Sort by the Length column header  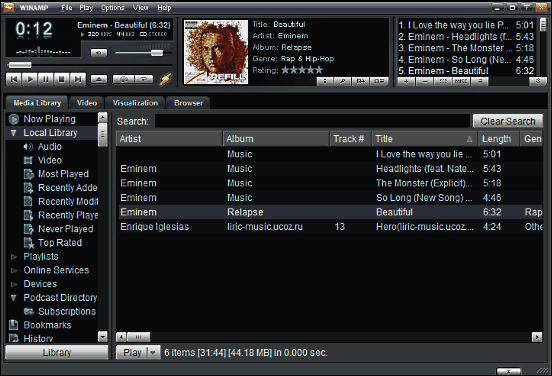498,139
